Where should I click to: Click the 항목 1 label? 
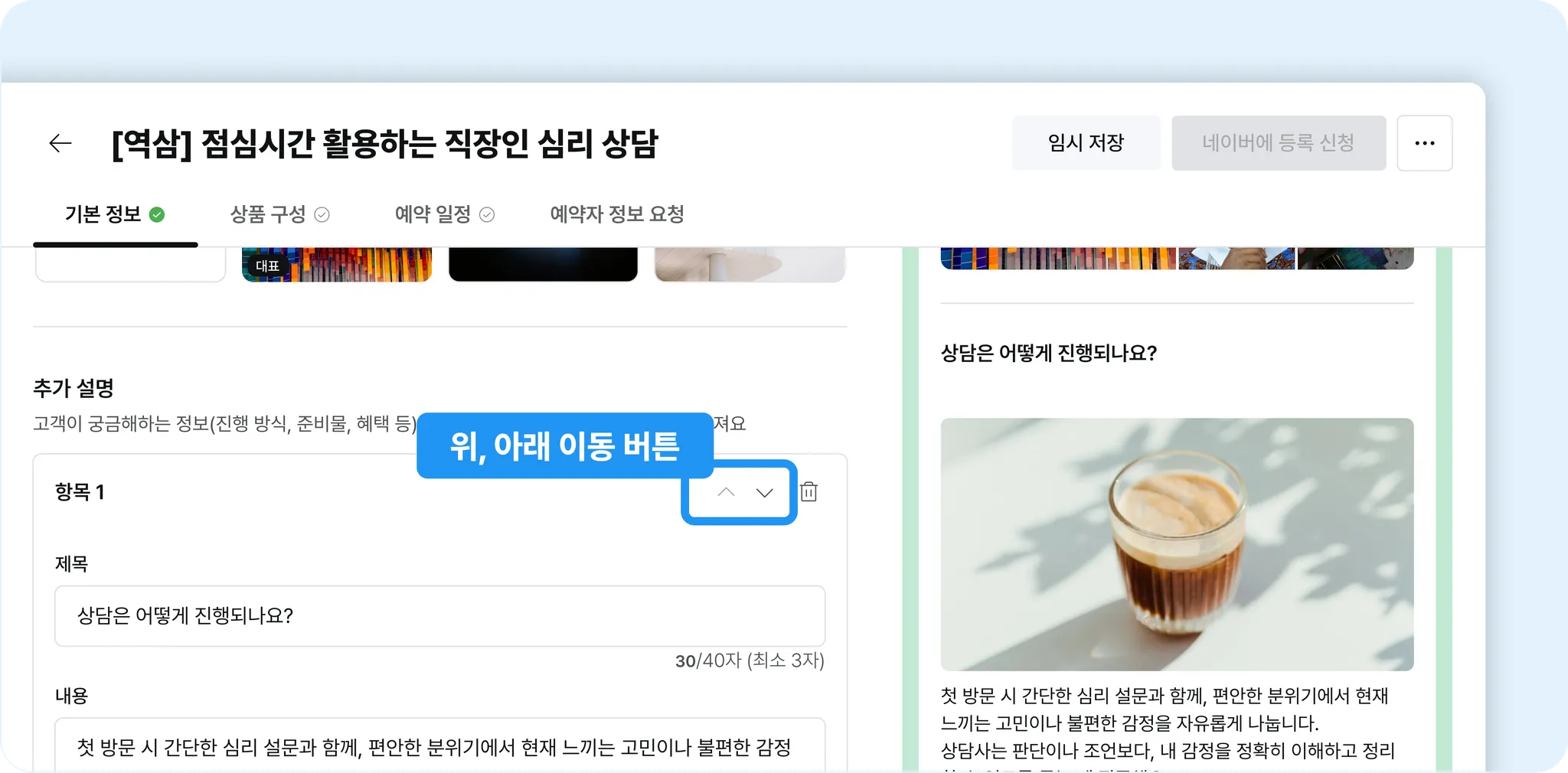tap(80, 492)
